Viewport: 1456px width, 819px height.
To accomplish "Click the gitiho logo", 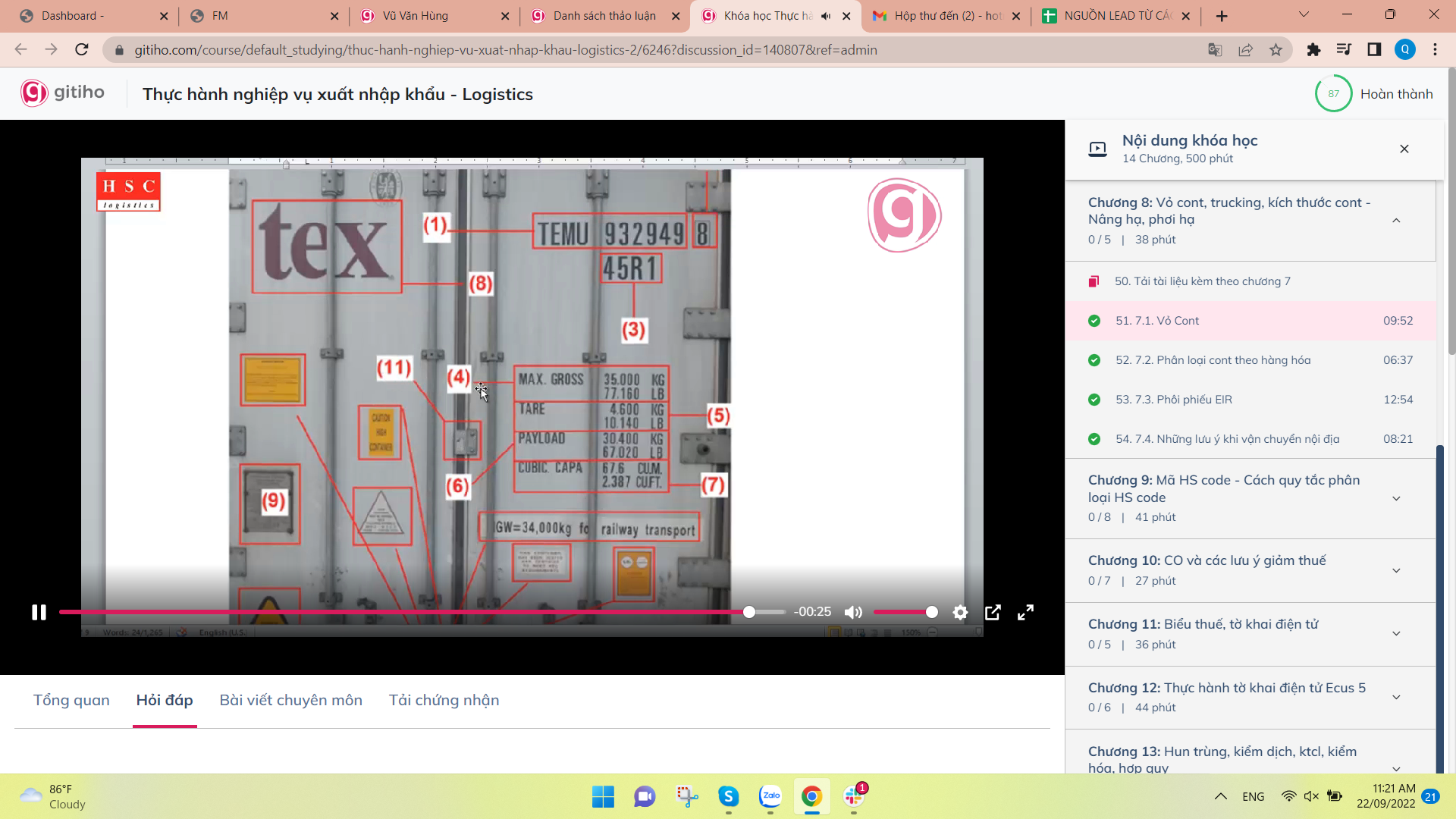I will pyautogui.click(x=62, y=93).
